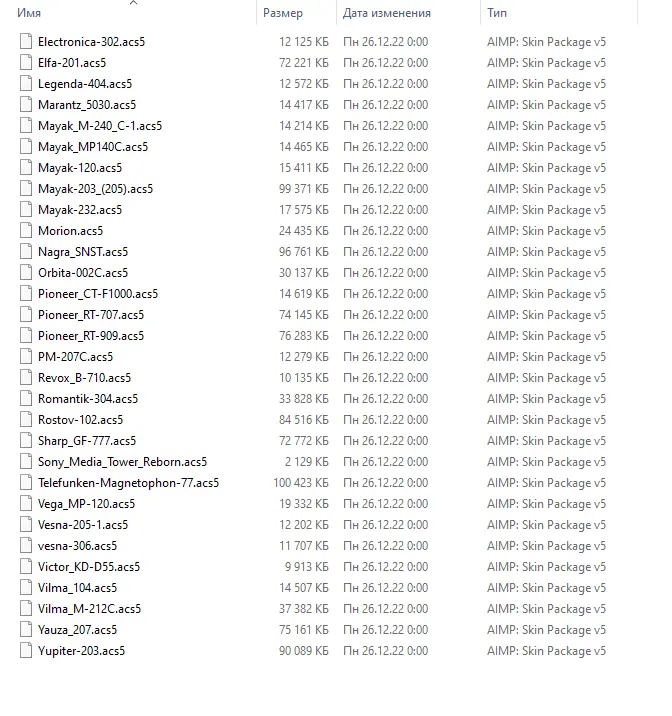Click the file icon beside Morion.acs5
Viewport: 672px width, 716px height.
pos(26,231)
